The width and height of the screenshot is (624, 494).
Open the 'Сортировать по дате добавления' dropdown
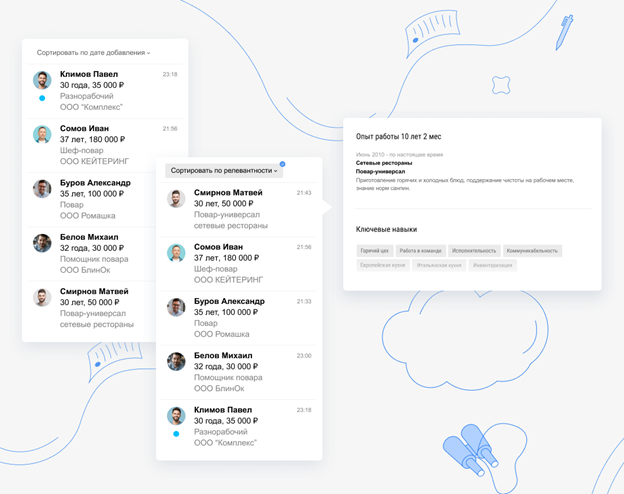tap(93, 52)
